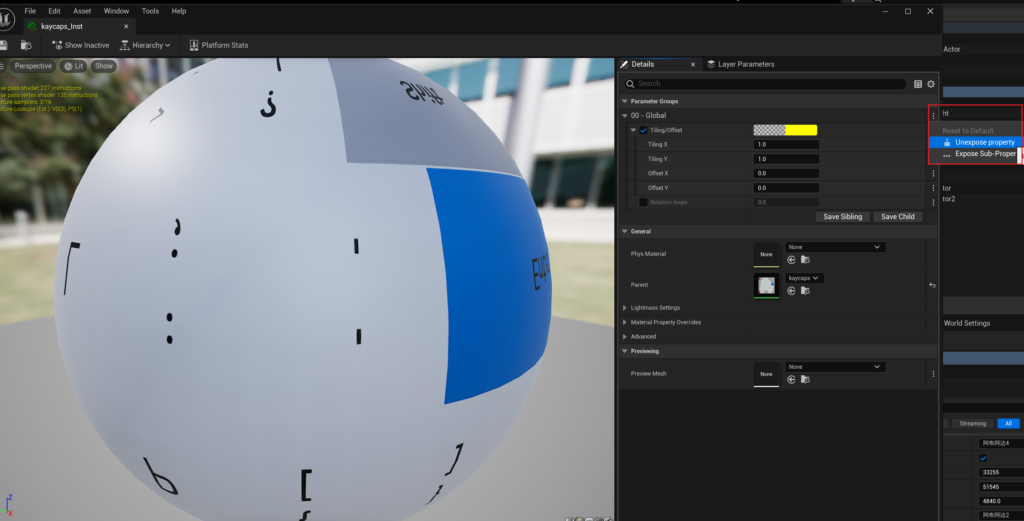Enable the Rotation Angle checkbox
The image size is (1024, 521).
click(643, 202)
